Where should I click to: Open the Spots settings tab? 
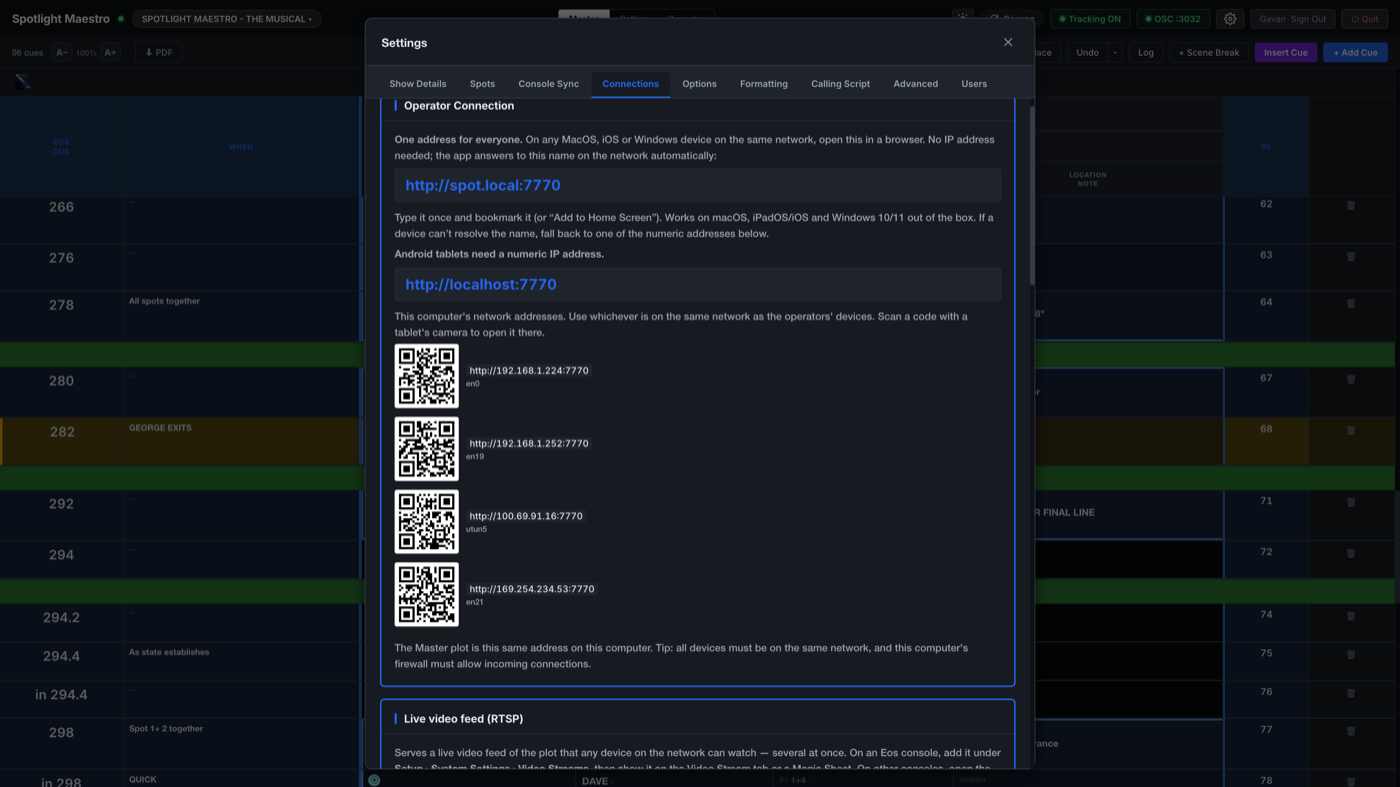(x=482, y=84)
